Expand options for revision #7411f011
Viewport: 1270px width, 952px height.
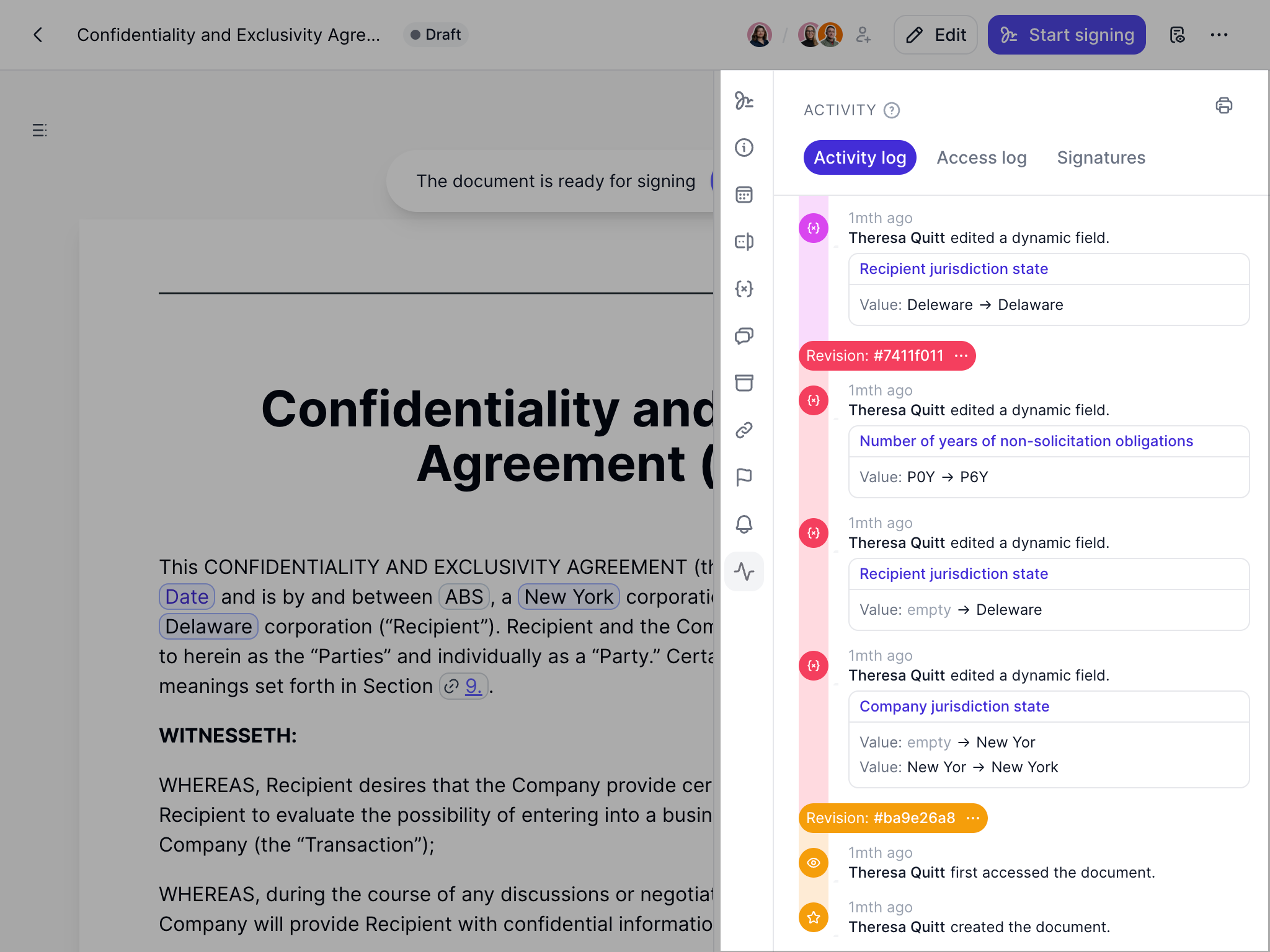pos(961,356)
